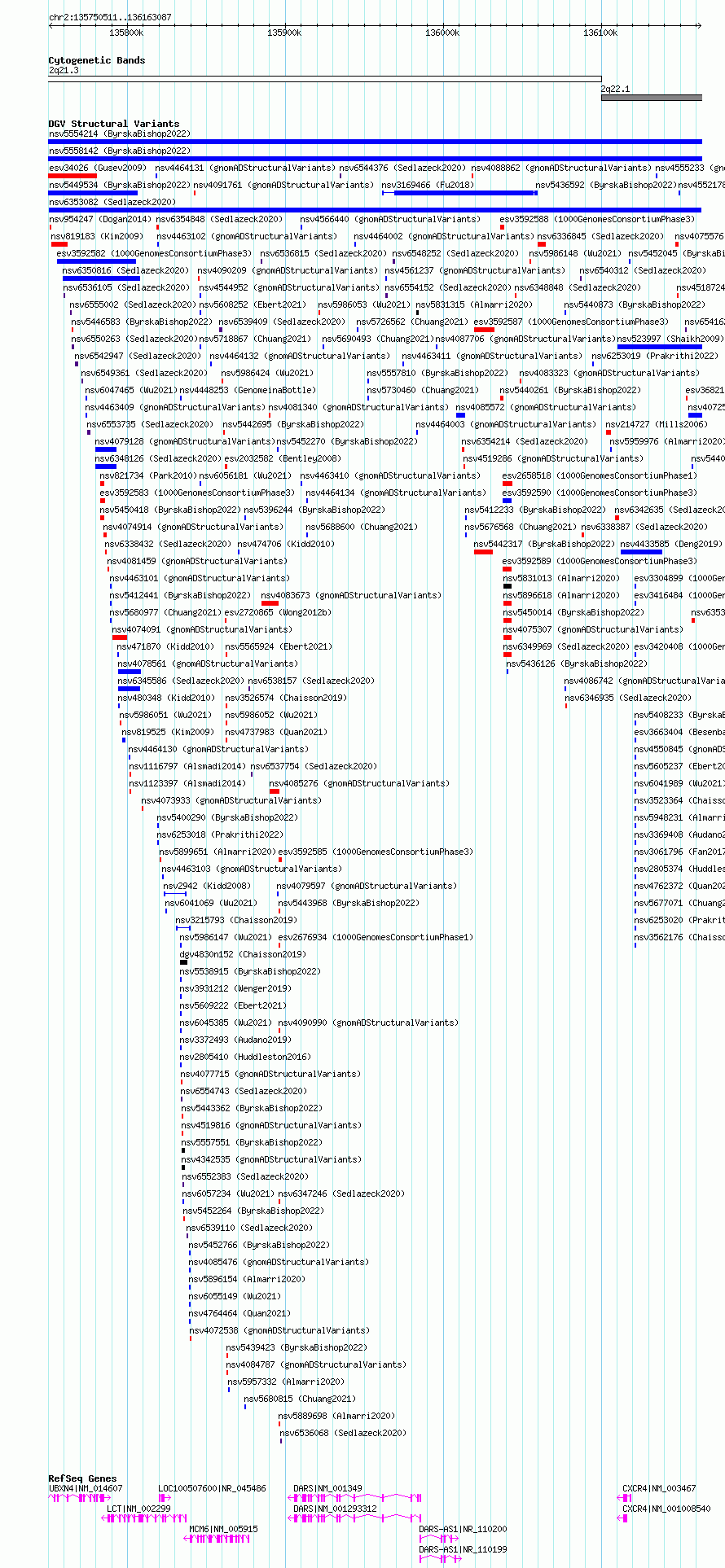Open esv3592582 (1000GenomesConsortiumPhase3) variant
This screenshot has height=1568, width=725.
tap(96, 261)
